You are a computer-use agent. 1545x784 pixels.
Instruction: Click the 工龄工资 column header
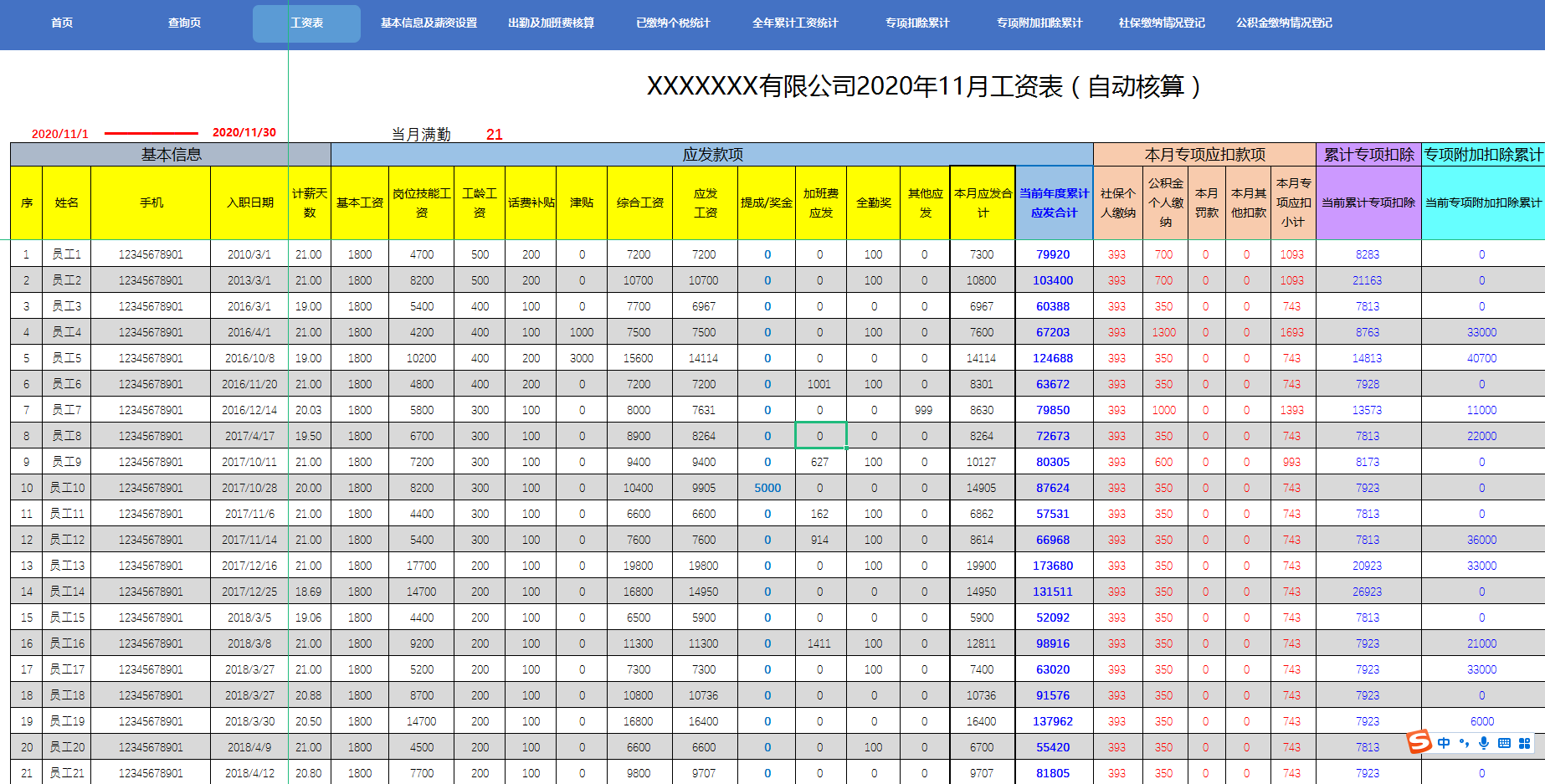click(480, 202)
